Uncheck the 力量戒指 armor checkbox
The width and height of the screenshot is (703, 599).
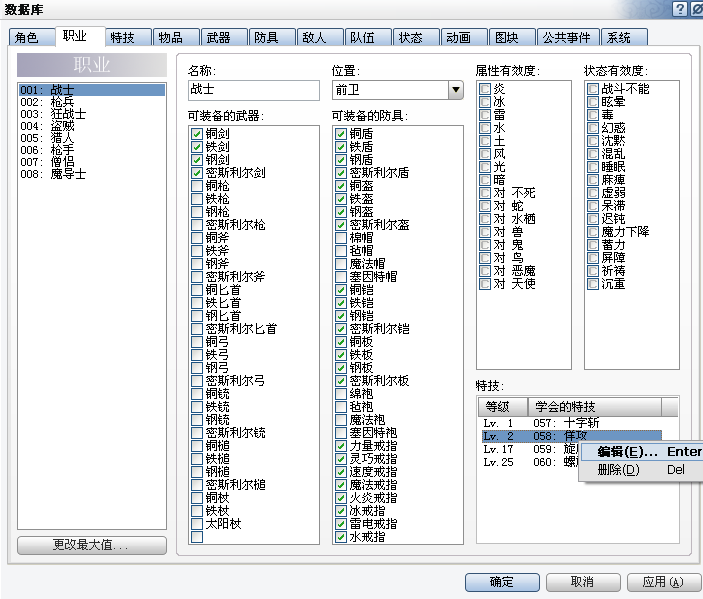[x=341, y=446]
